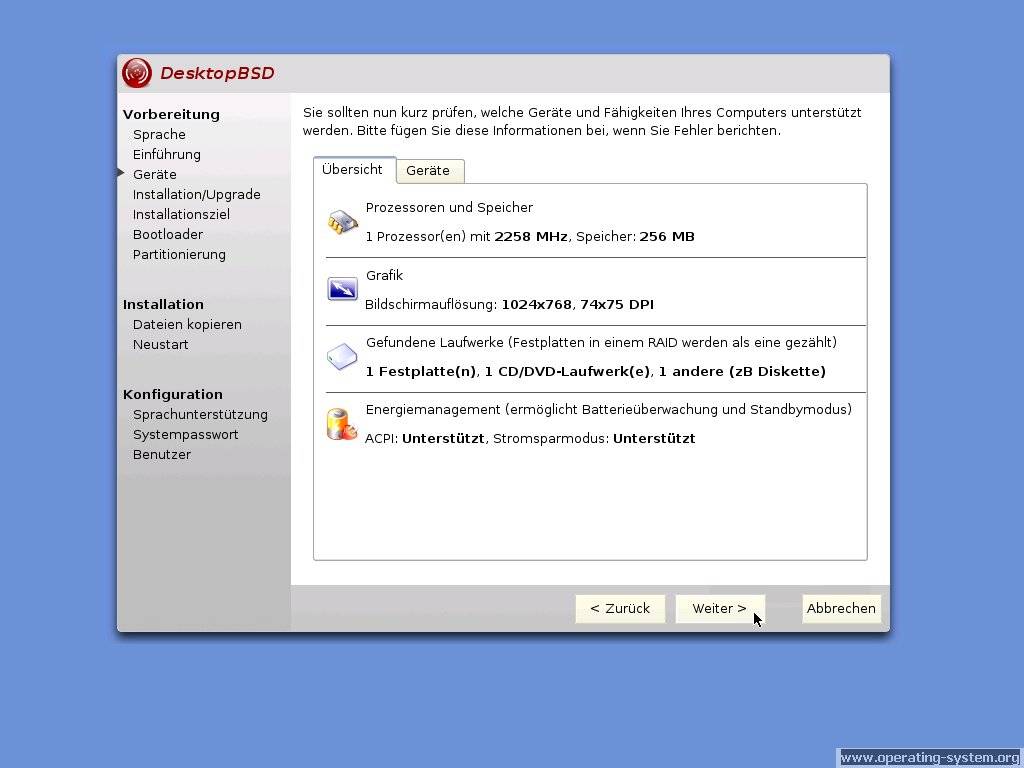1024x768 pixels.
Task: Click the processor and memory chip icon
Action: coord(342,222)
